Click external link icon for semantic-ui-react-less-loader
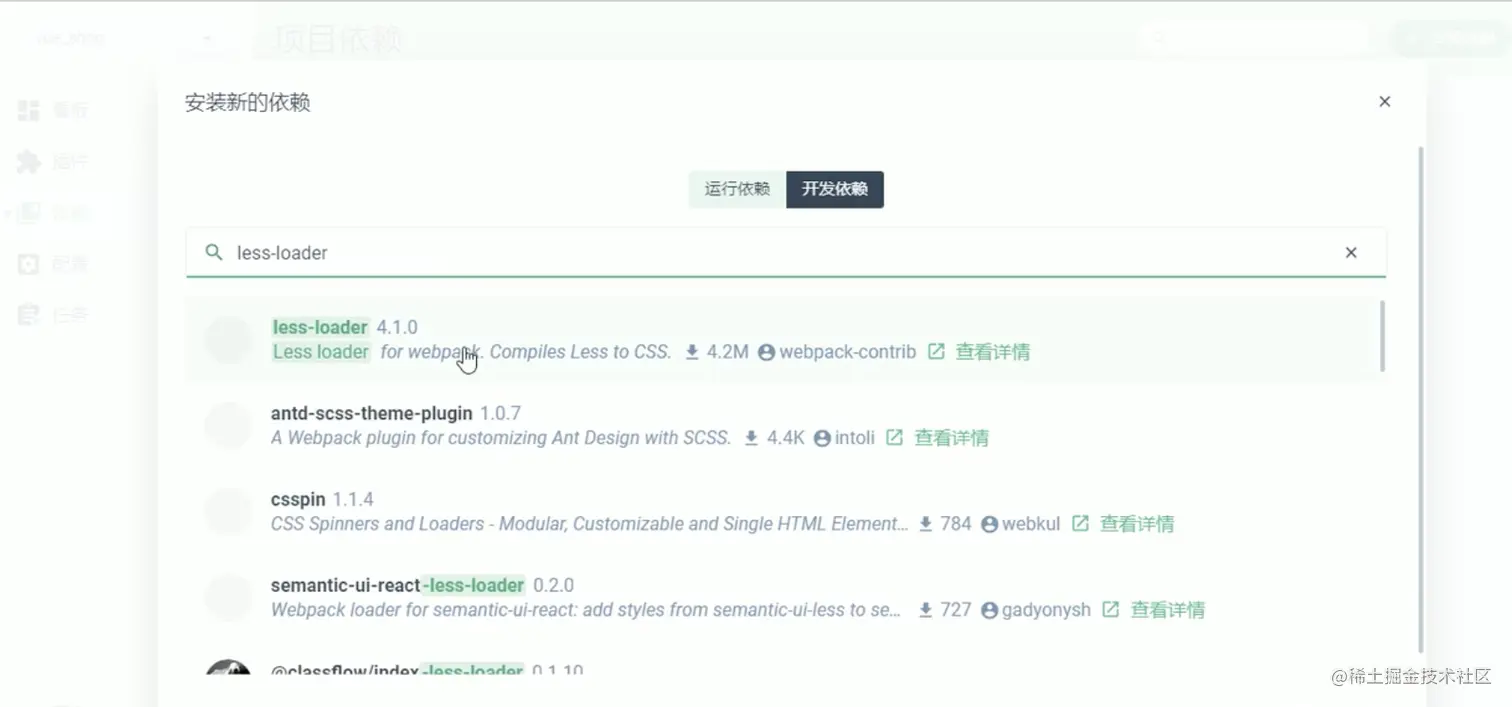 click(x=1110, y=610)
